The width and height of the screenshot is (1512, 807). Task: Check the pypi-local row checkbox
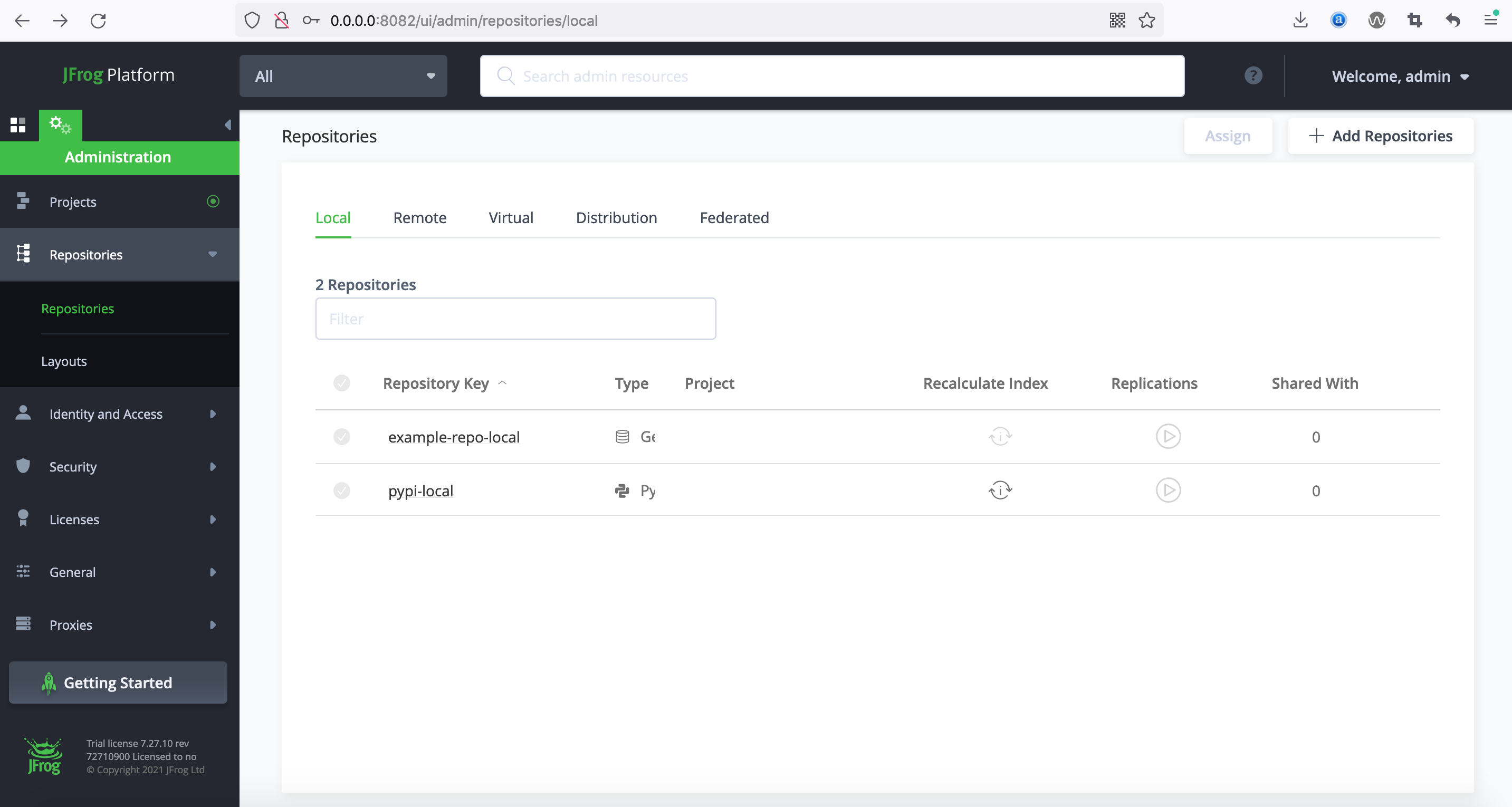click(x=342, y=490)
